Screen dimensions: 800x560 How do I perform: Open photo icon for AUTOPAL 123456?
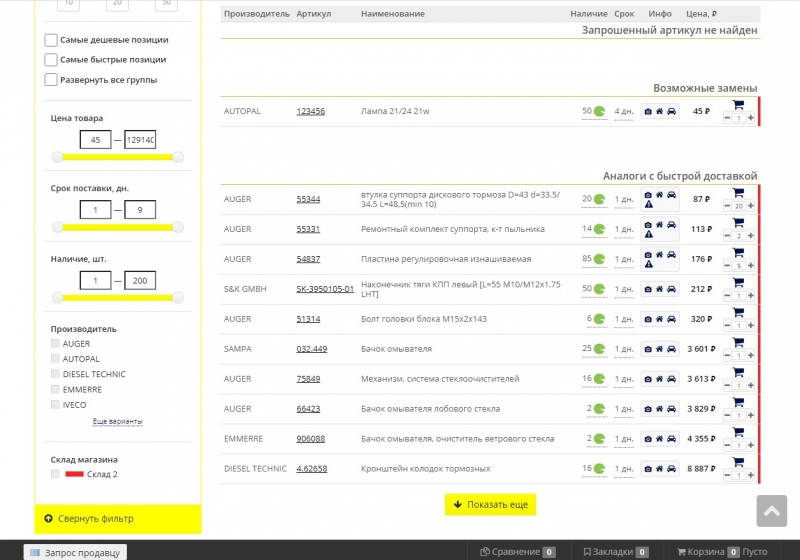pyautogui.click(x=648, y=111)
